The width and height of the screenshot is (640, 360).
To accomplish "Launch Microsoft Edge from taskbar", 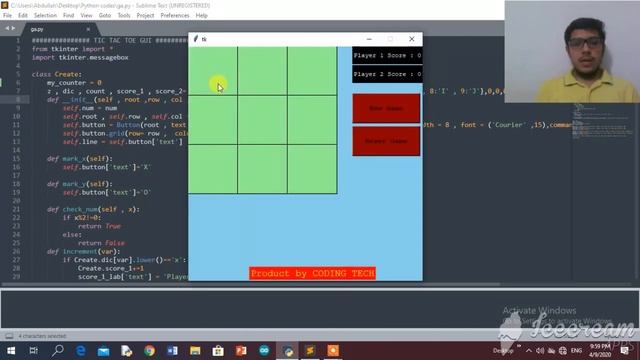I will (80, 351).
